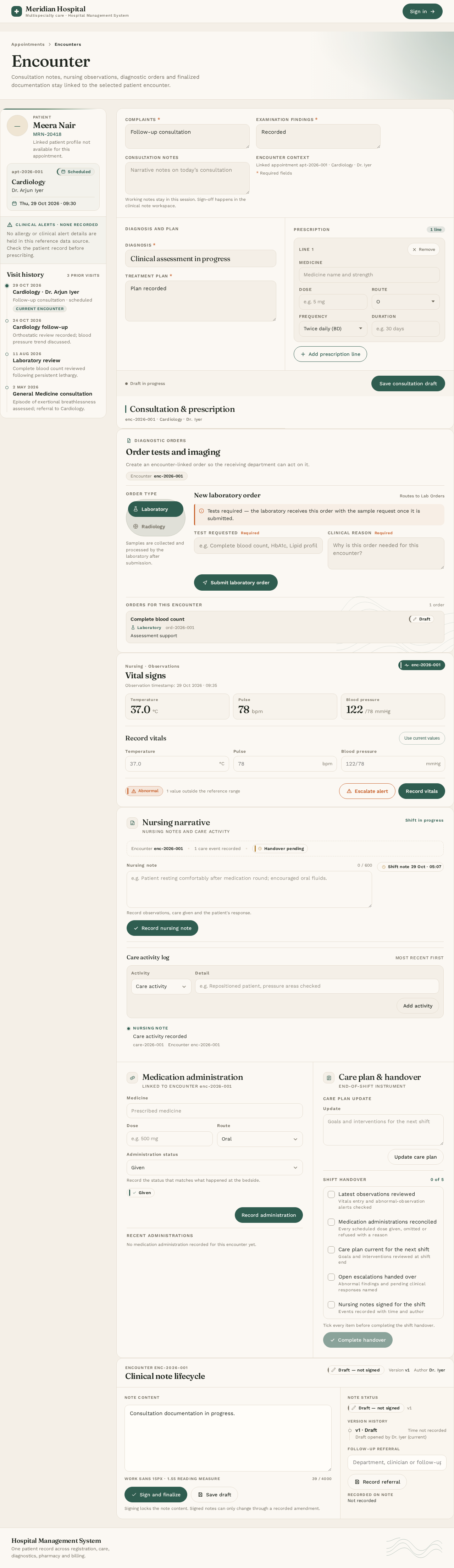Click Use current values button
This screenshot has width=454, height=1568.
pos(422,738)
